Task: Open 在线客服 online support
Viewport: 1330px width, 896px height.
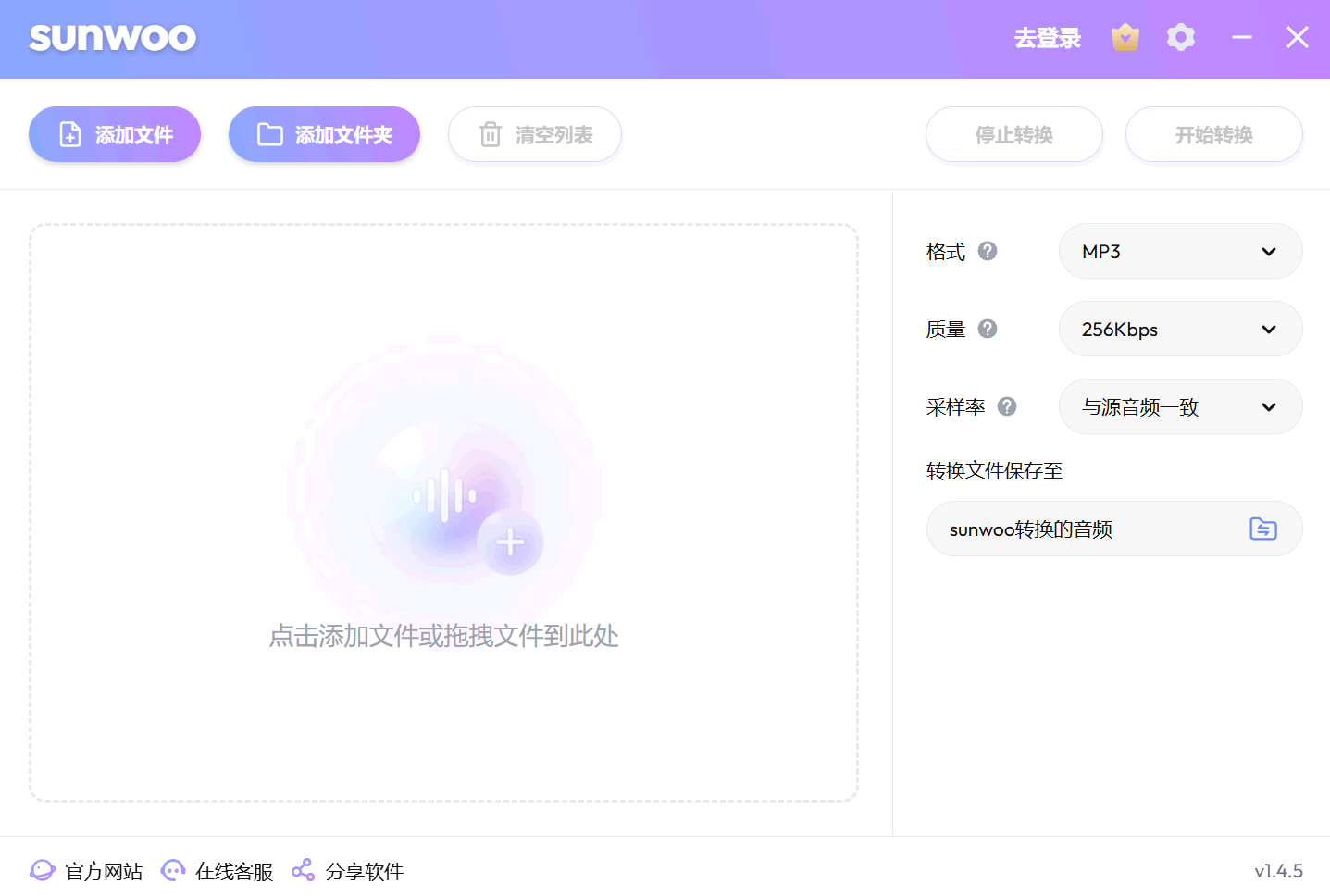Action: point(218,871)
